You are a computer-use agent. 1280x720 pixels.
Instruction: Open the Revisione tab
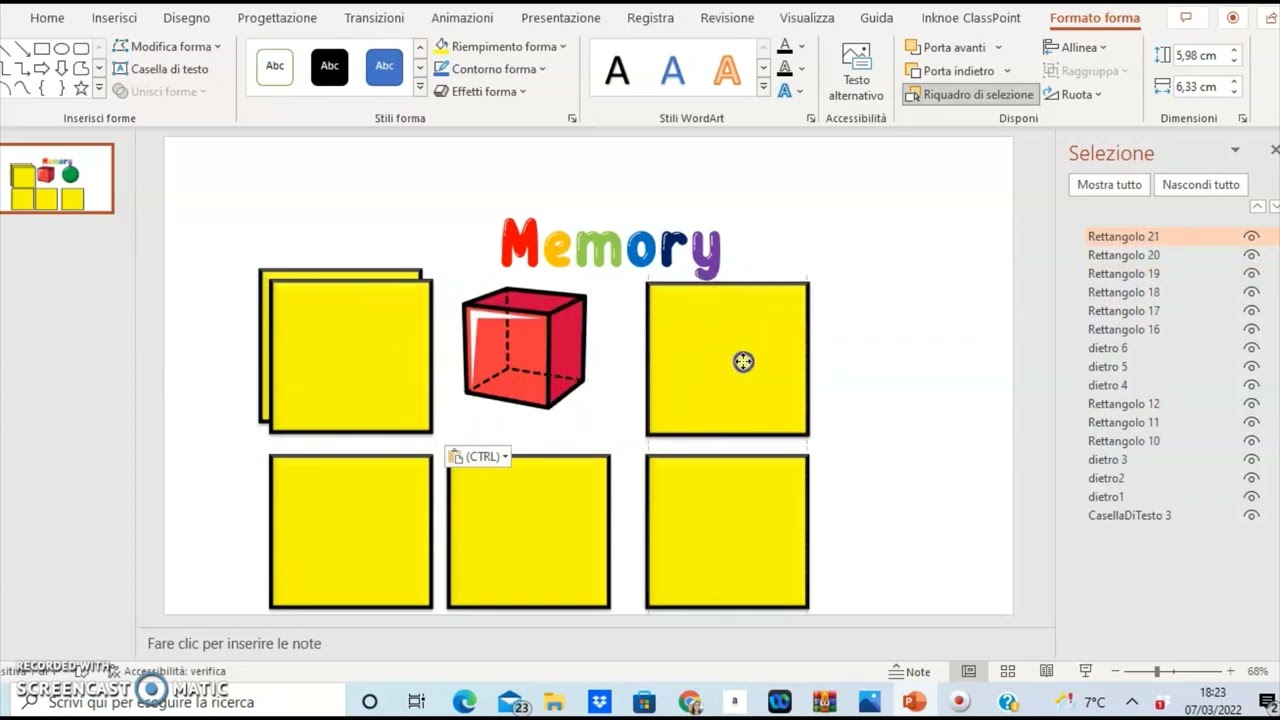click(727, 18)
